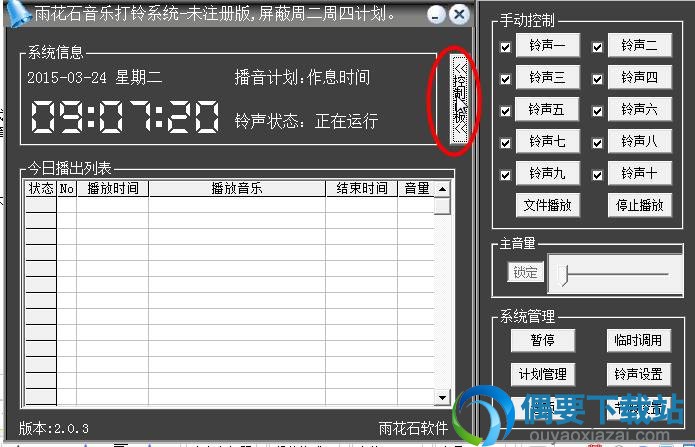This screenshot has width=695, height=447.
Task: Sort by the 播放时间 column header
Action: 113,189
